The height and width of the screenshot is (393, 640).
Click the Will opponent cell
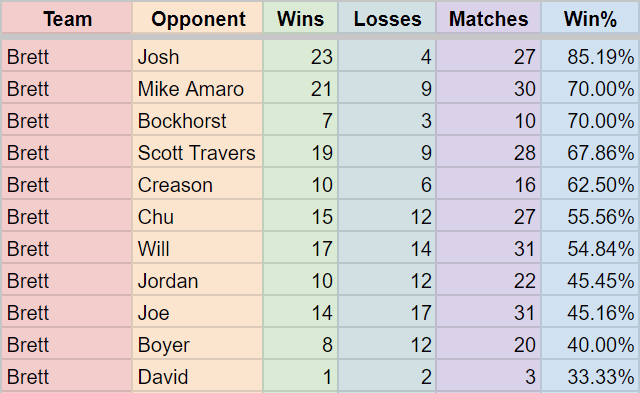(198, 248)
